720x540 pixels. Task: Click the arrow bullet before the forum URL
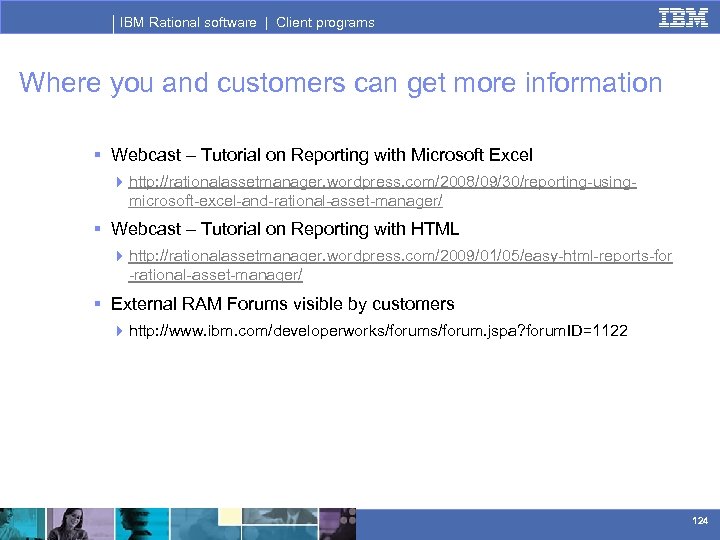pos(119,331)
